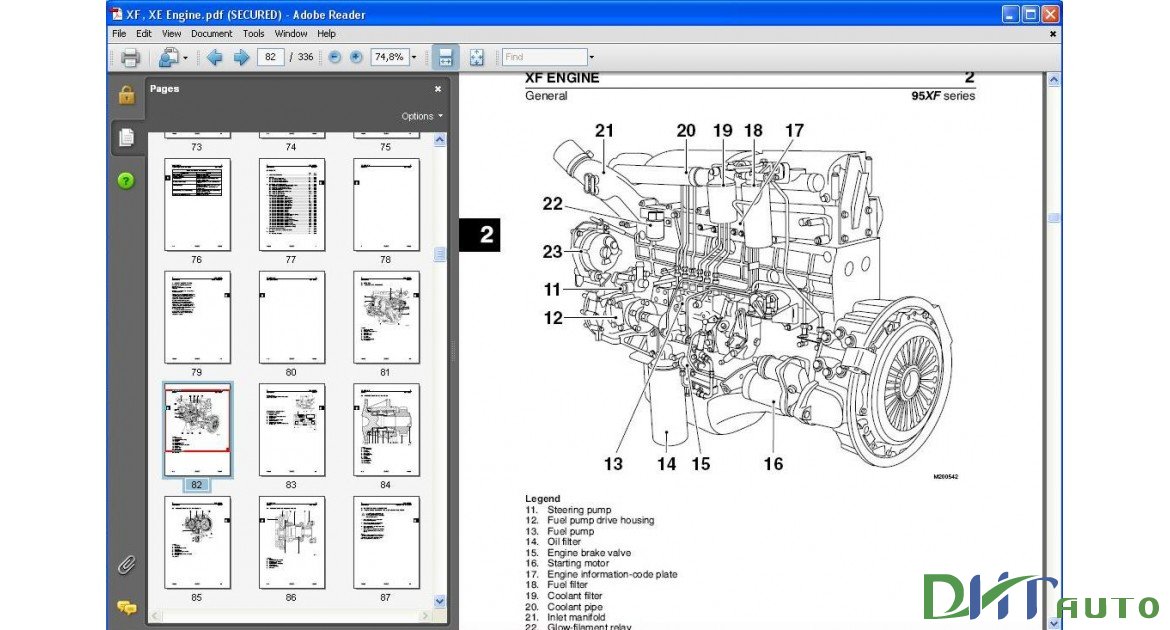Click legend text 'Steering pump'
Viewport: 1170px width, 630px height.
[579, 510]
